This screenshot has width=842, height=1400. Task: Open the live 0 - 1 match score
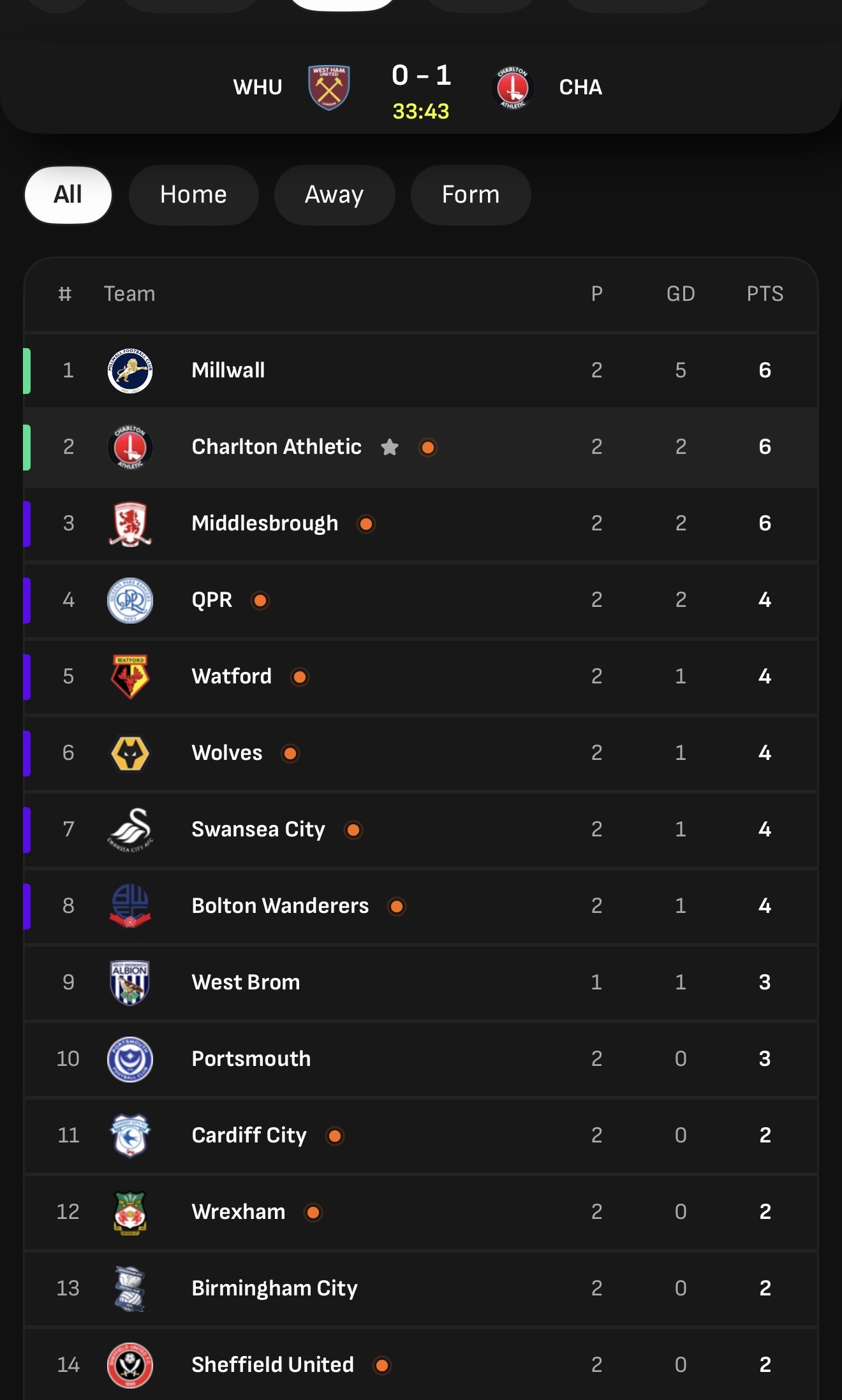[421, 75]
